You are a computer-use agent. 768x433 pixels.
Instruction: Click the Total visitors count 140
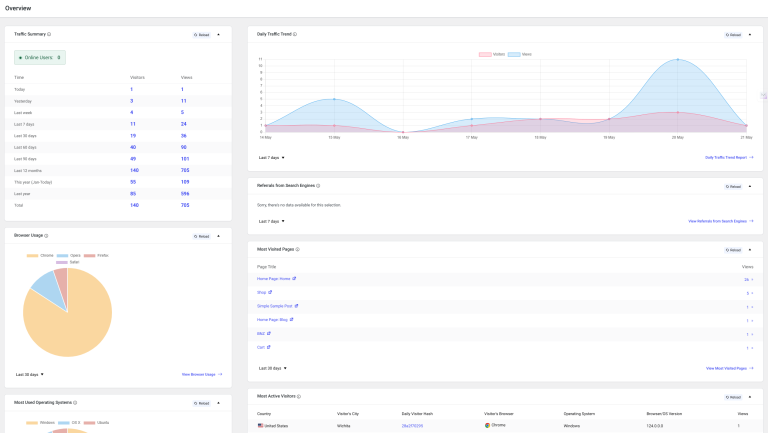pyautogui.click(x=134, y=205)
